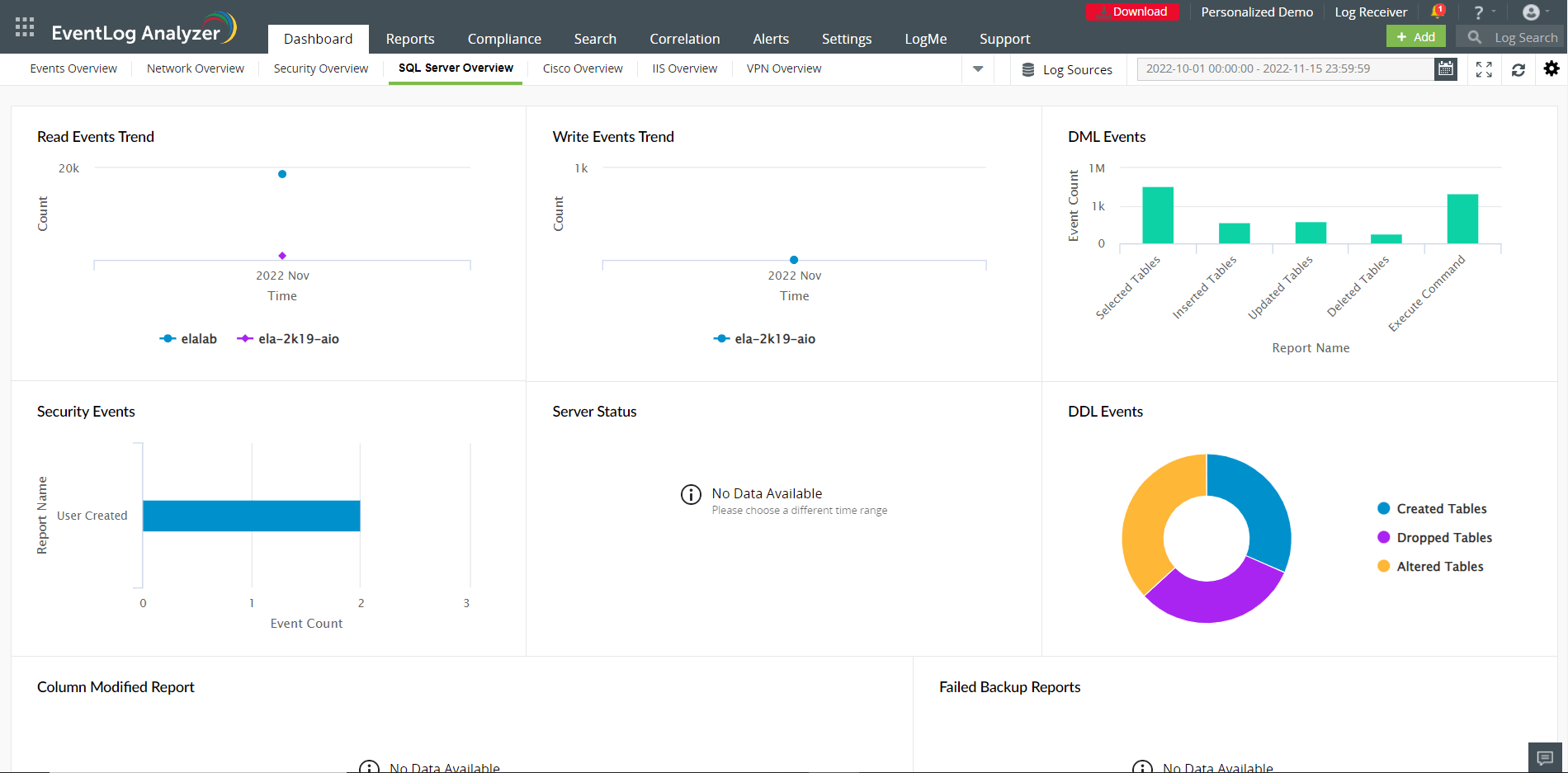Open the user account avatar icon

coord(1531,12)
